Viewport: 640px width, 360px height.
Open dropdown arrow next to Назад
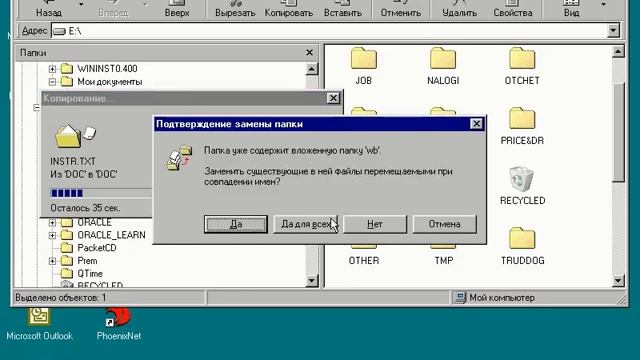click(x=81, y=5)
